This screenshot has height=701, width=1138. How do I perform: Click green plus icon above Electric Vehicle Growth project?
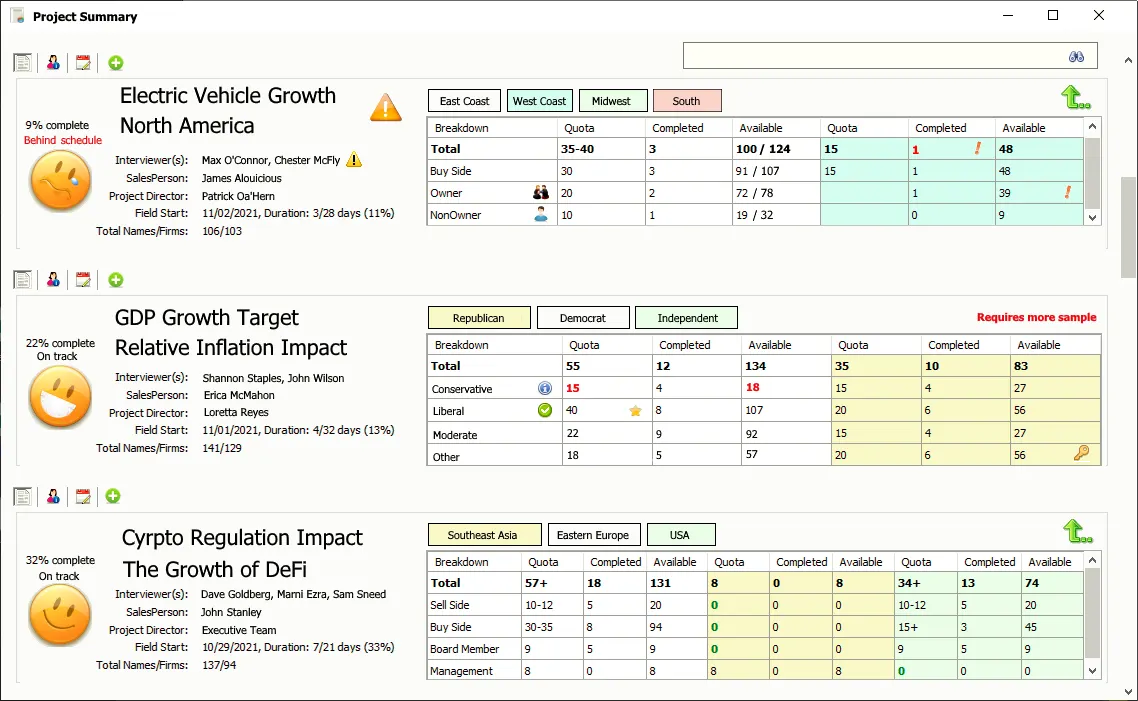(x=115, y=63)
